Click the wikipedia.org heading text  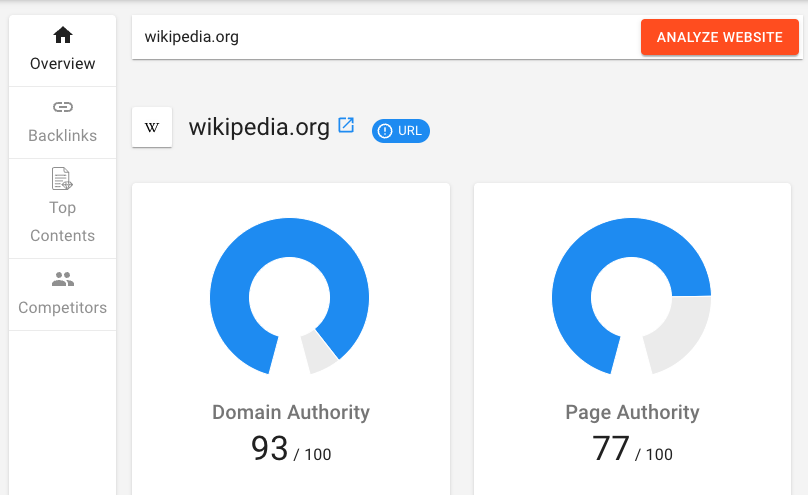(x=259, y=127)
